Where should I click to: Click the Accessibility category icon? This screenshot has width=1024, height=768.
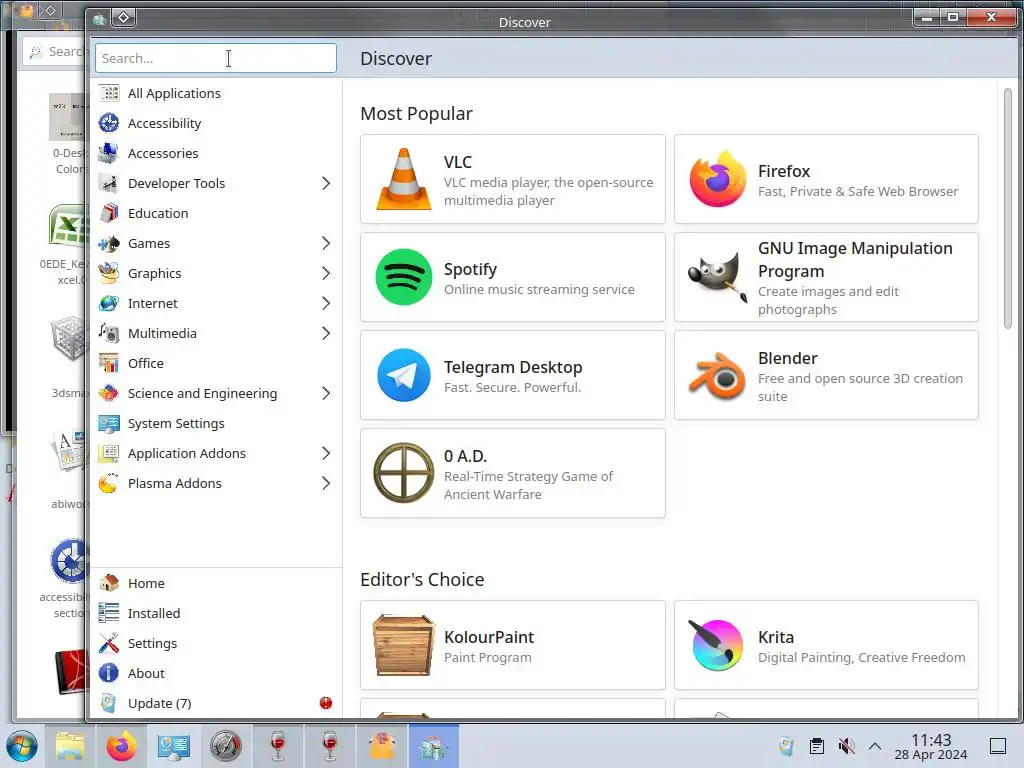(109, 123)
